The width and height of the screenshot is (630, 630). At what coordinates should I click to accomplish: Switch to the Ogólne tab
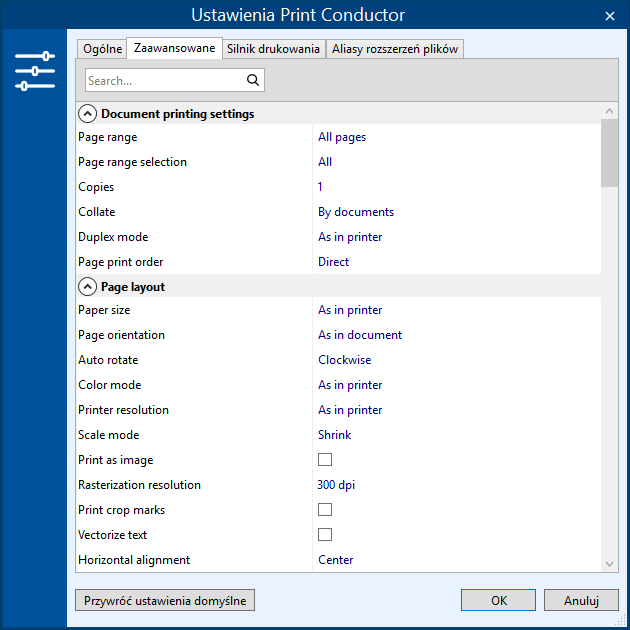click(102, 49)
